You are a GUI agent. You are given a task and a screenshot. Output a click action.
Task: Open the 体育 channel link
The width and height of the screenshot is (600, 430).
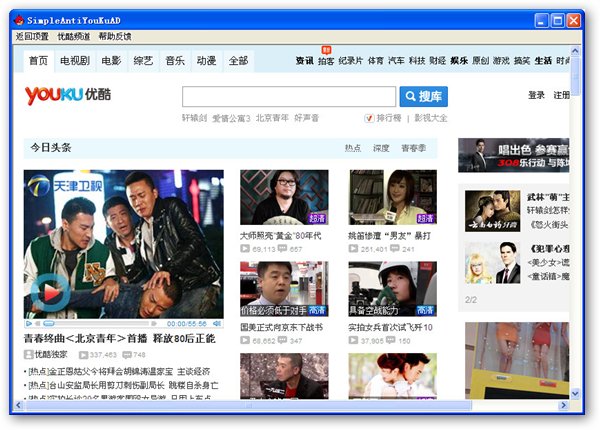pyautogui.click(x=375, y=60)
